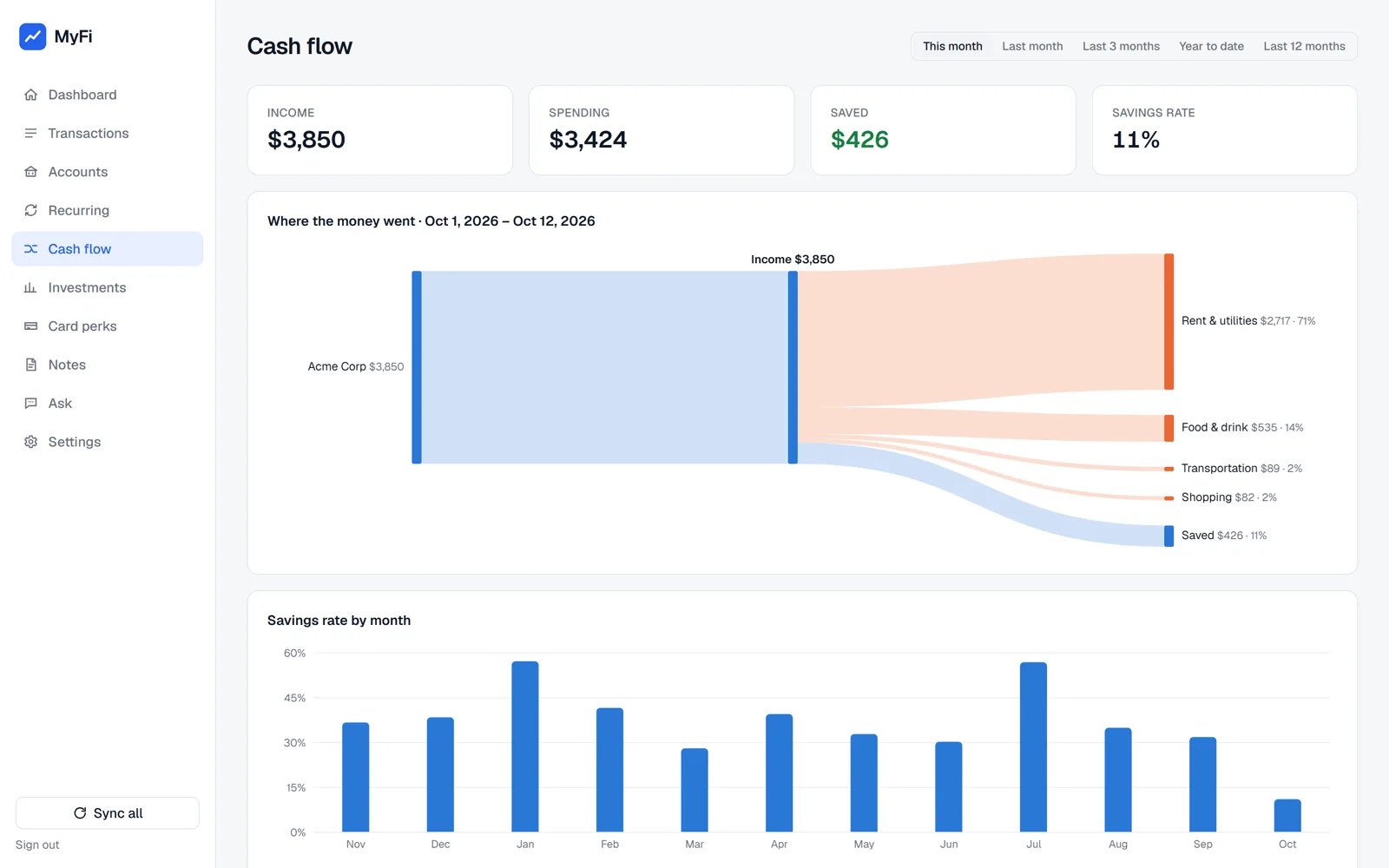Click the Oct savings rate bar
The height and width of the screenshot is (868, 1389).
coord(1287,815)
